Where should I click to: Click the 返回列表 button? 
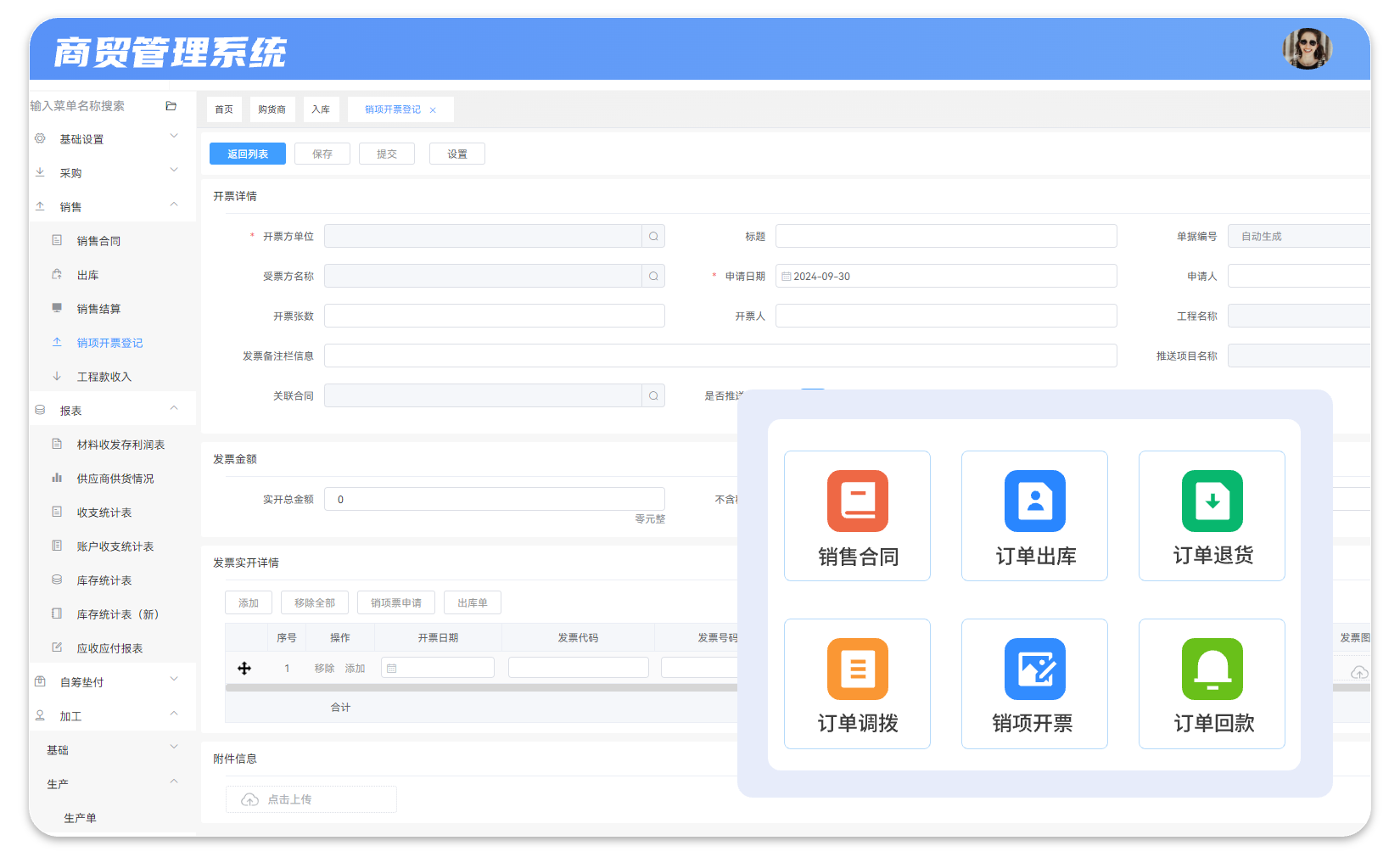pos(248,154)
